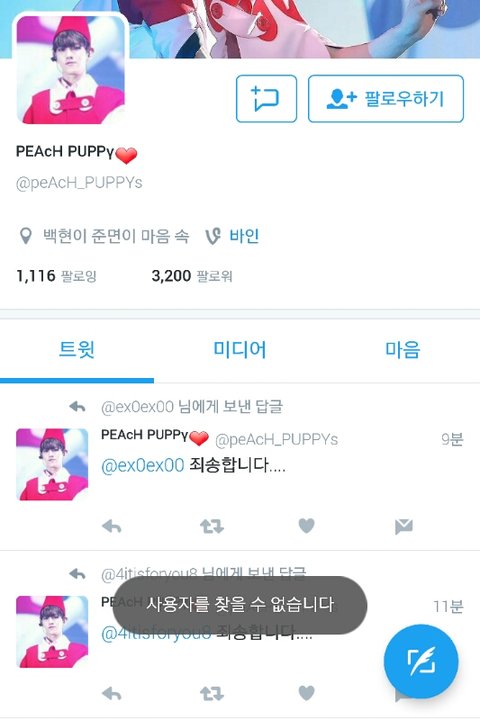Switch to the 미디어 tab
The image size is (480, 720).
(x=240, y=349)
